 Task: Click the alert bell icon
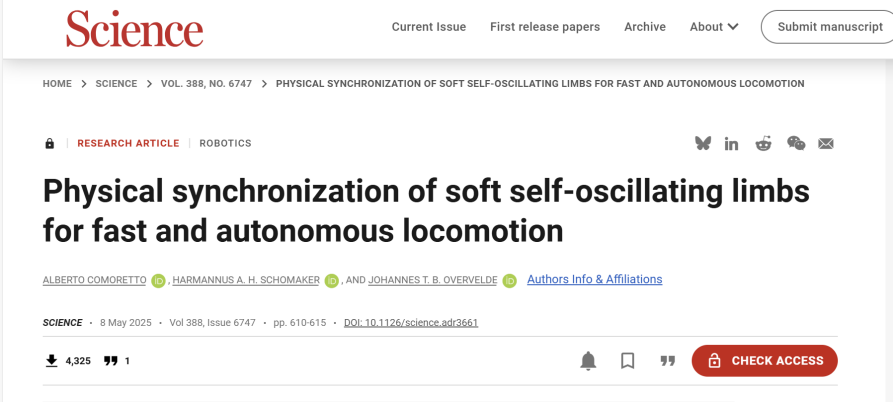point(588,361)
